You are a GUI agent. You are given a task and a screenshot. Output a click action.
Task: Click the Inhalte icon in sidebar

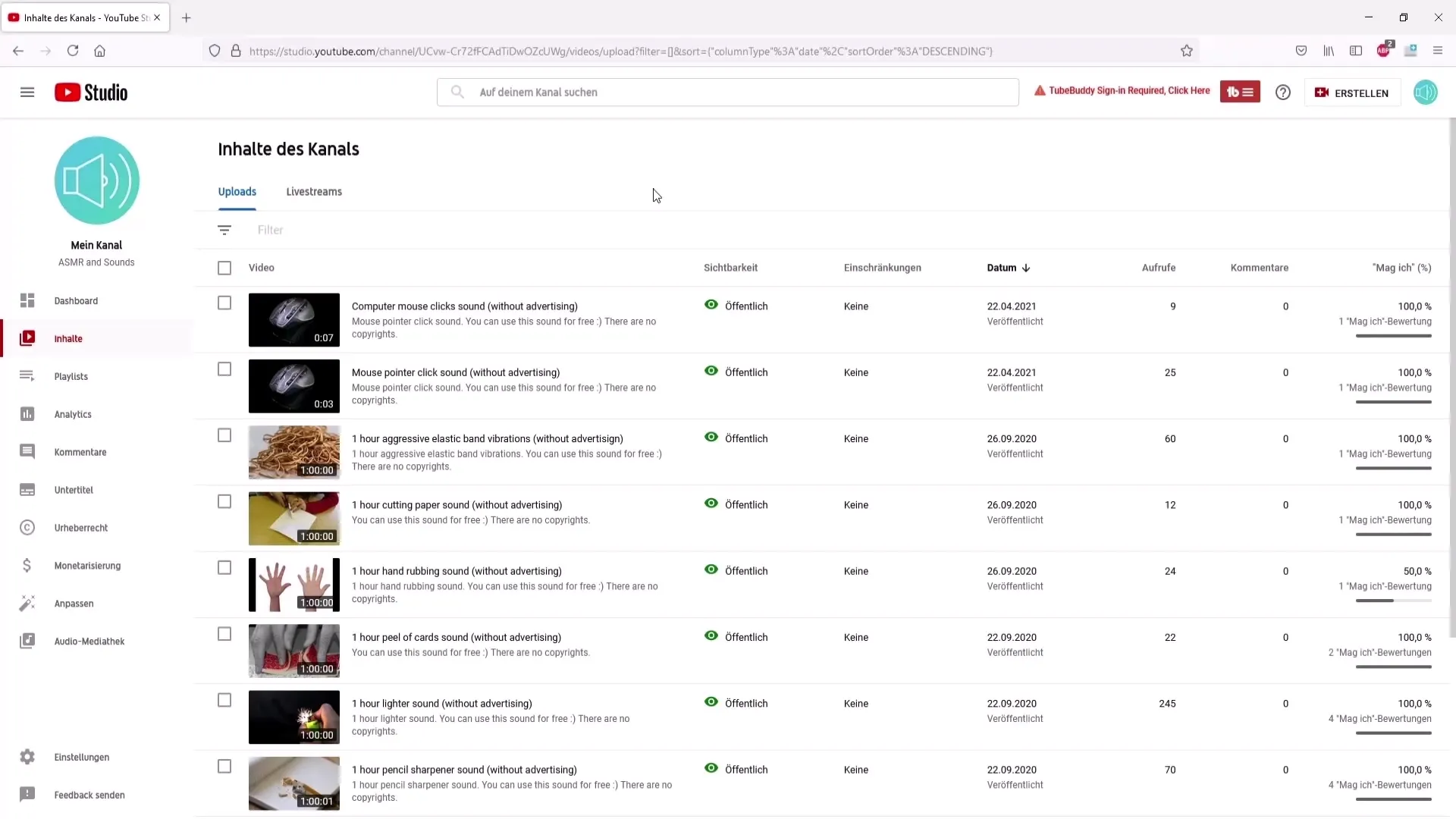pos(27,338)
